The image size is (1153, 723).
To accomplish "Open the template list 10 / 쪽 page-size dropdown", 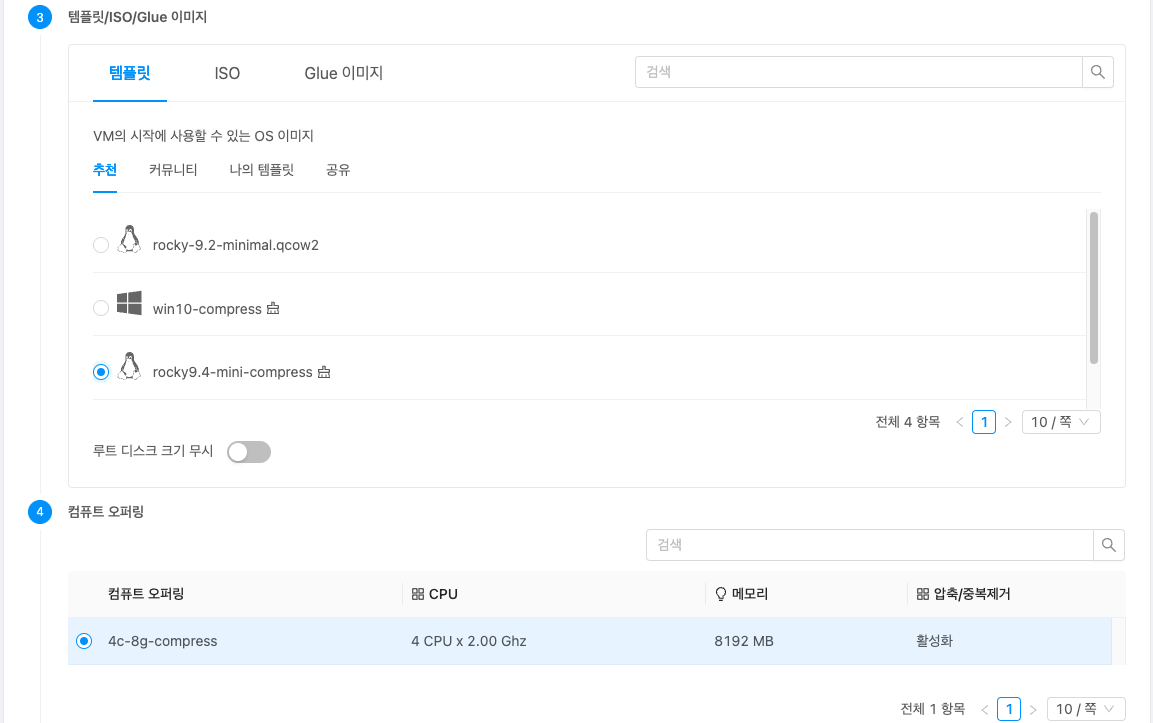I will point(1061,422).
